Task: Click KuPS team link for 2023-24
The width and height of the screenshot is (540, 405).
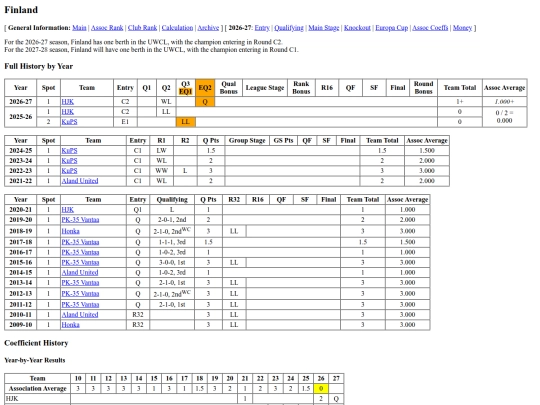Action: 69,160
